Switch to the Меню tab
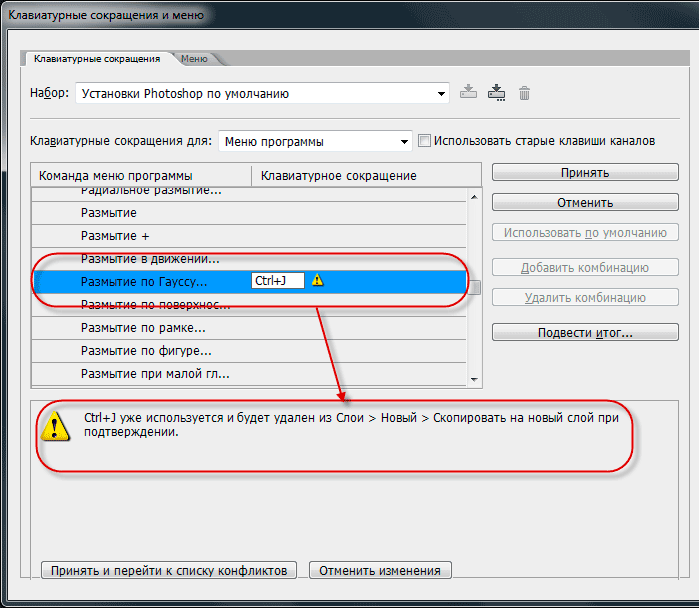This screenshot has height=608, width=699. (x=194, y=59)
